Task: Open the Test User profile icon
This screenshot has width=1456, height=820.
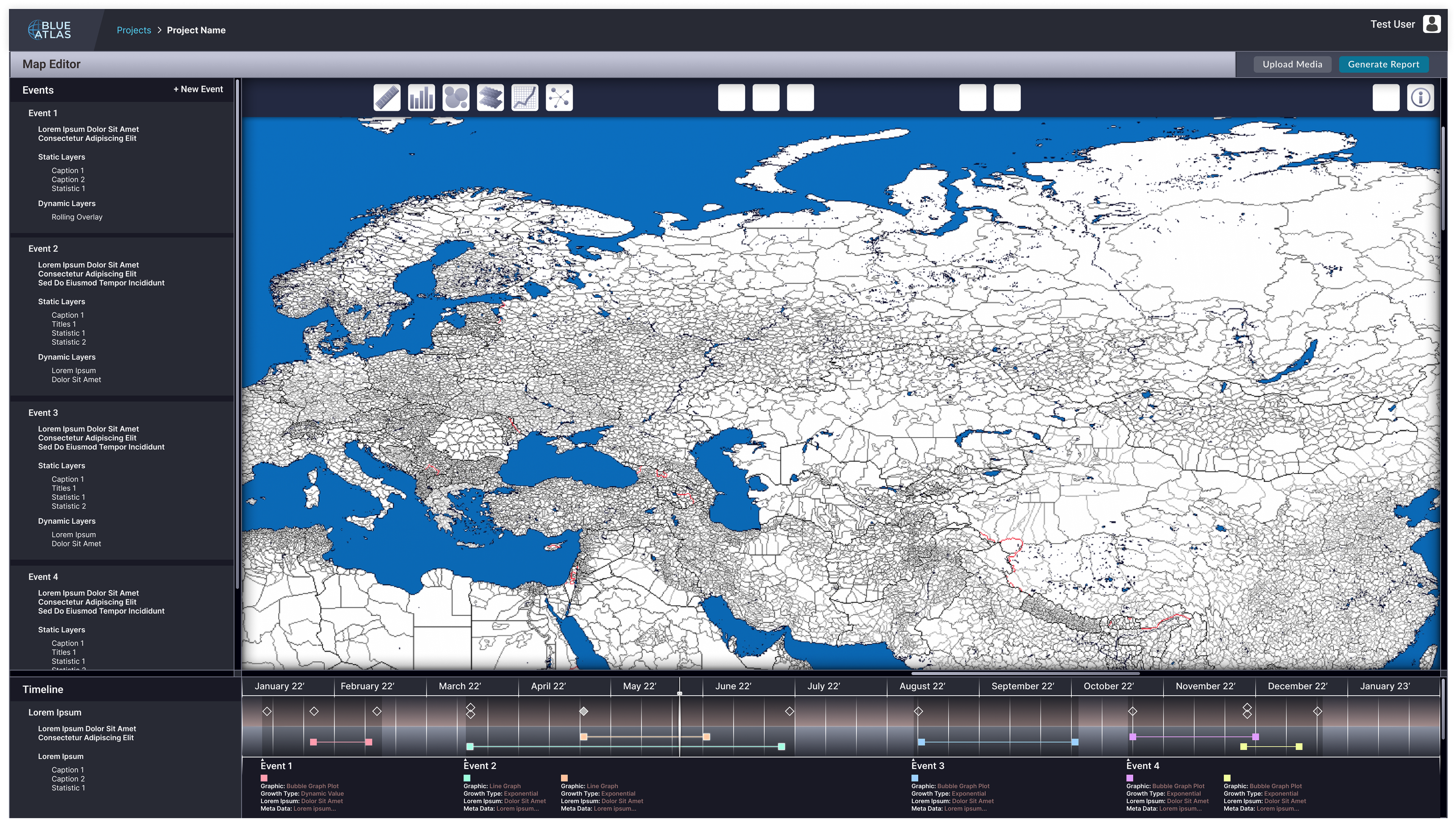Action: point(1431,24)
